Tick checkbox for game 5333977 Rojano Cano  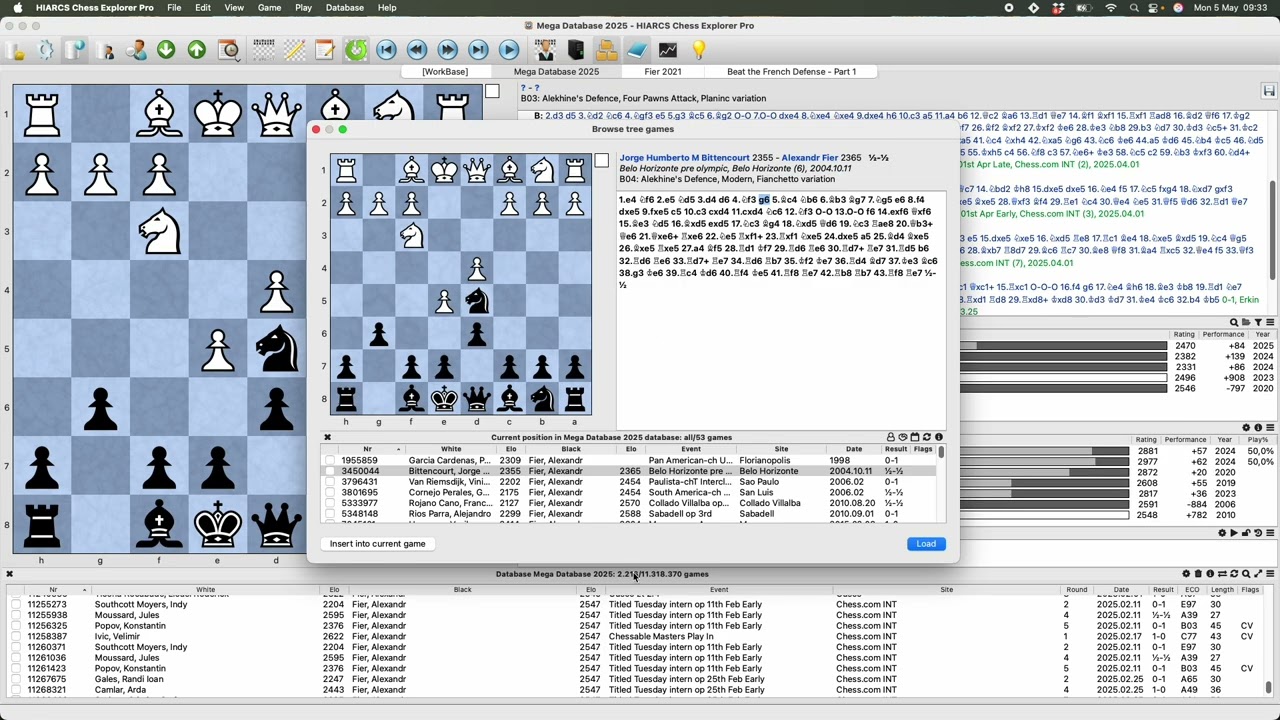pos(330,503)
